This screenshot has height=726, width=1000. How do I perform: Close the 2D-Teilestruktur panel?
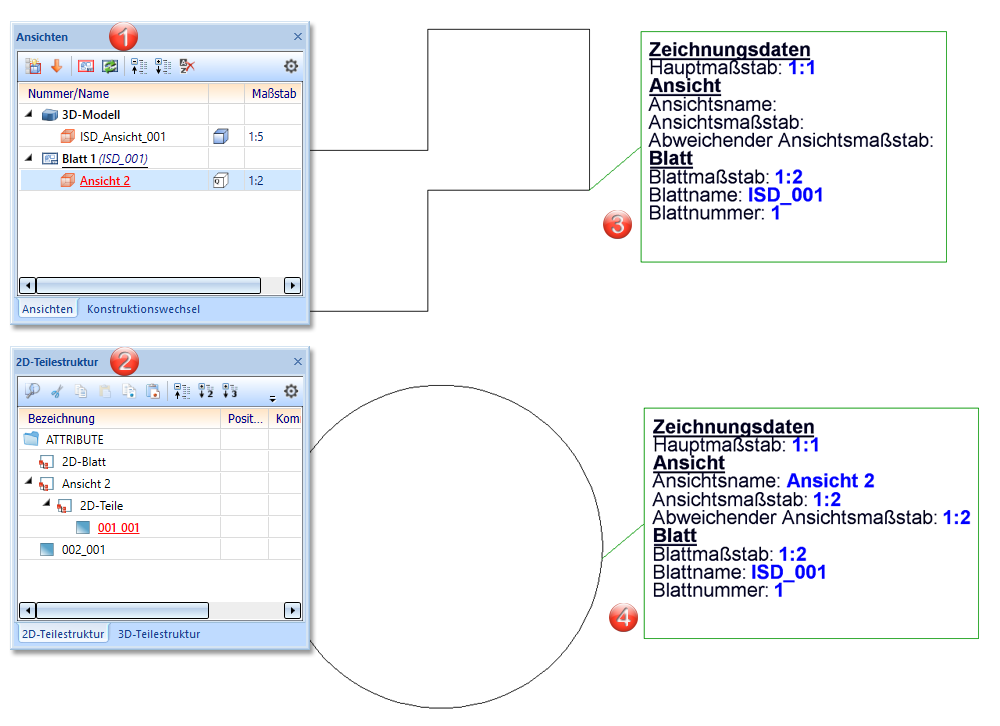298,361
